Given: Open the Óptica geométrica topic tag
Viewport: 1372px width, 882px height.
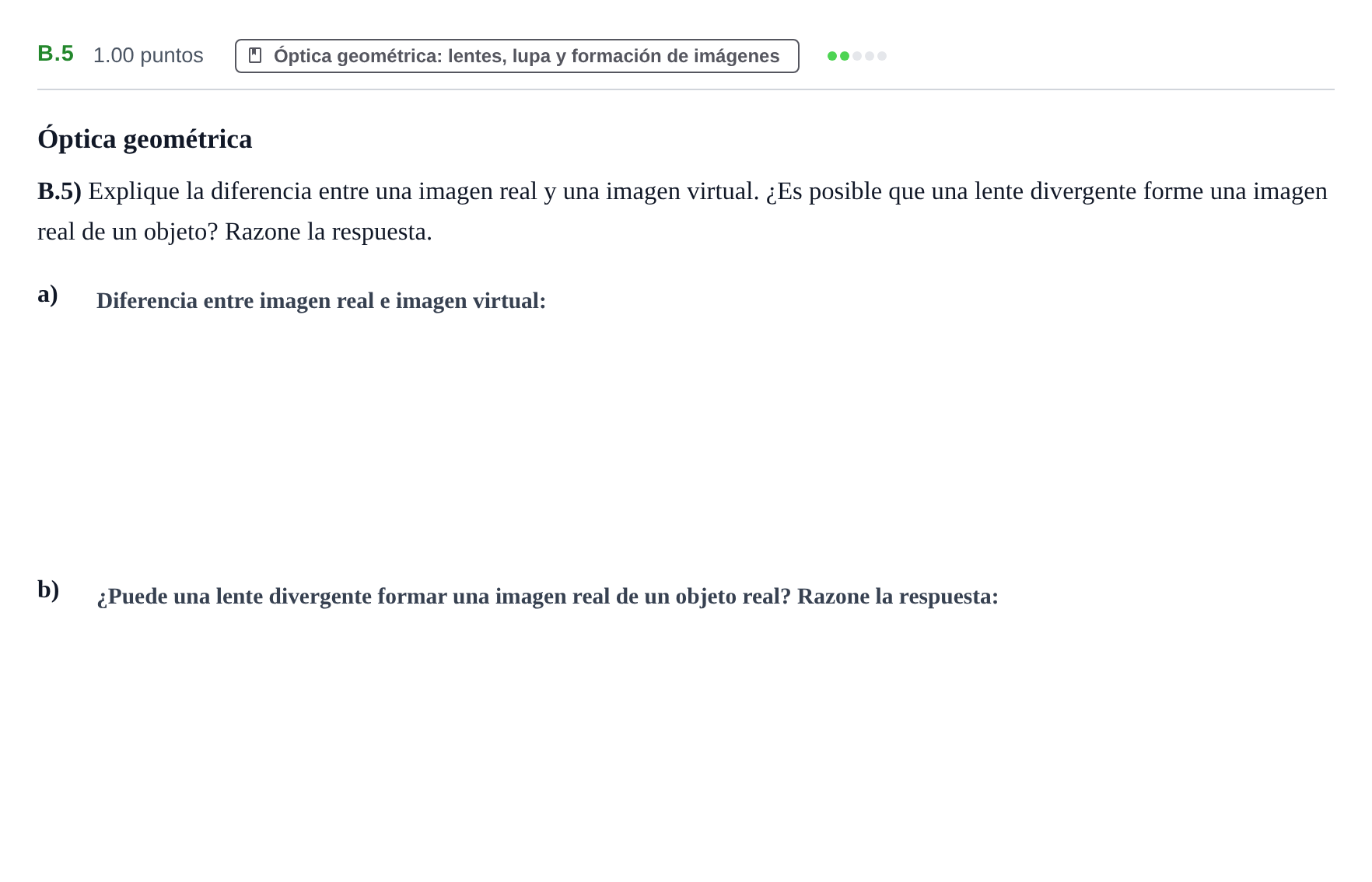Looking at the screenshot, I should tap(517, 56).
